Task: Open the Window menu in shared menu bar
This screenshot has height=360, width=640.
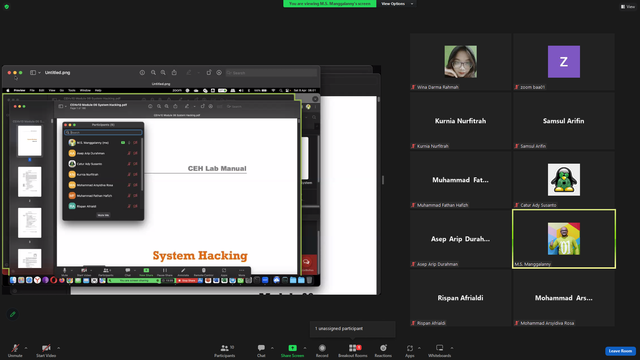Action: click(x=85, y=90)
